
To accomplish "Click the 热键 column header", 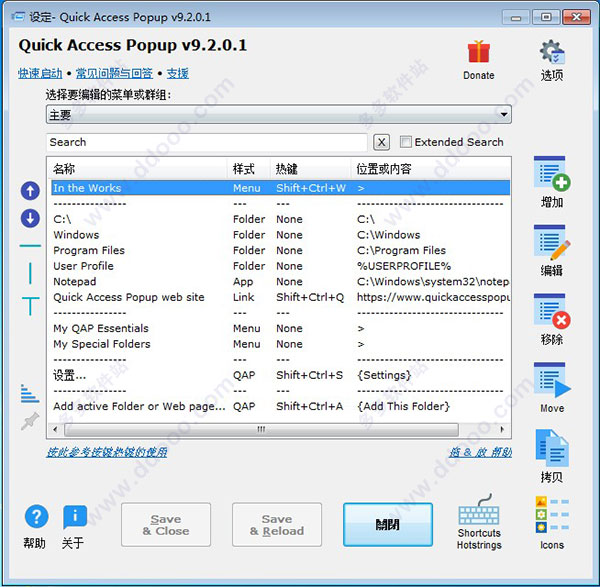I will (311, 169).
